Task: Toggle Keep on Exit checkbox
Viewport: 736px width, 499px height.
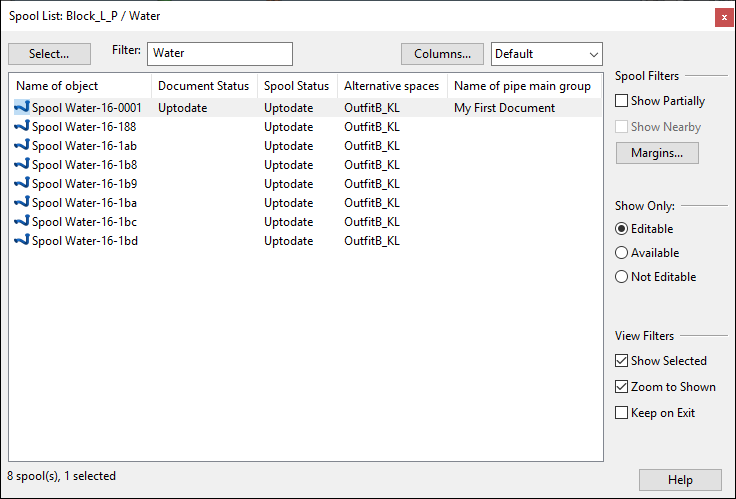Action: point(622,413)
